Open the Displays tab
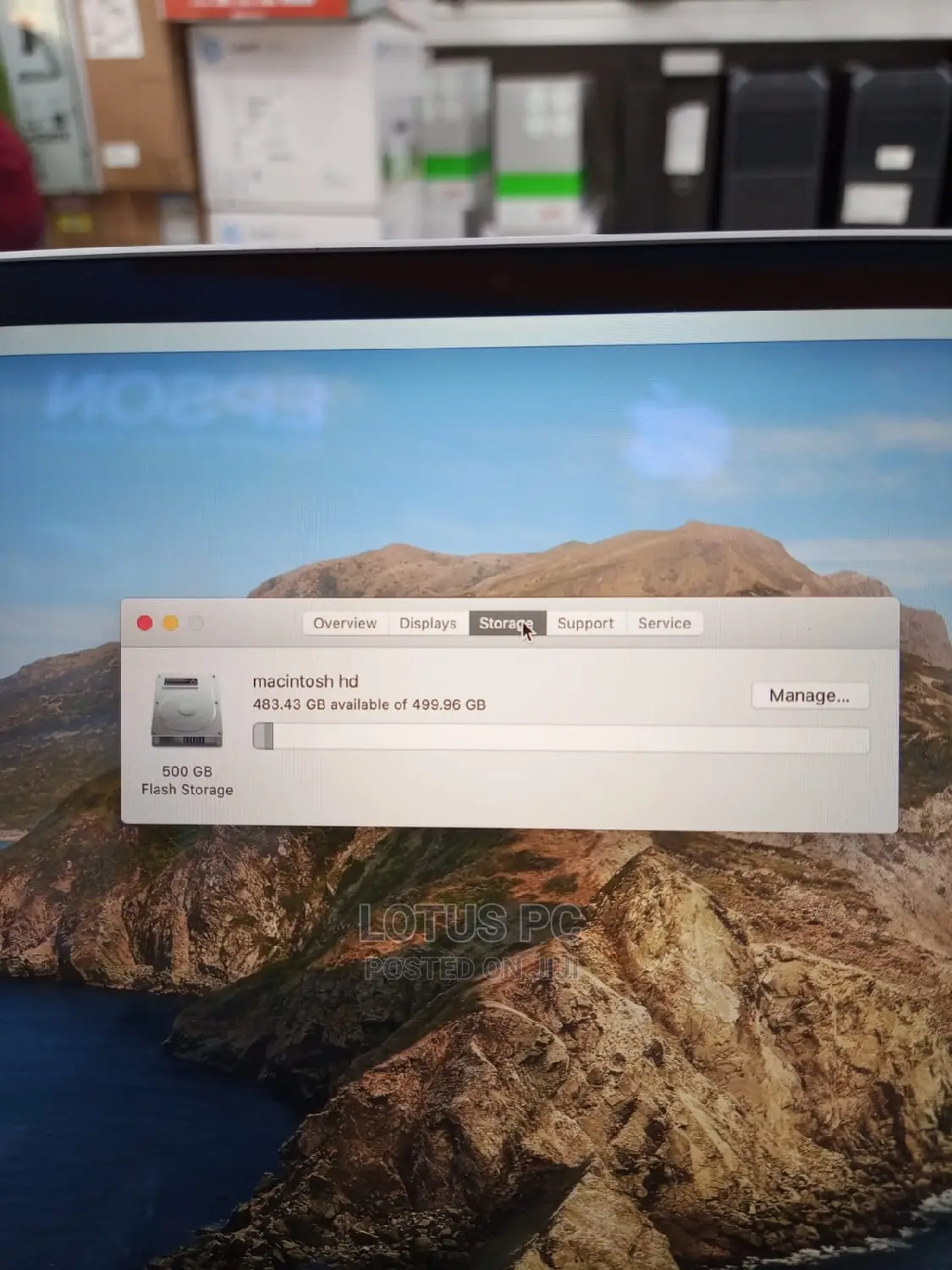This screenshot has height=1270, width=952. click(428, 623)
